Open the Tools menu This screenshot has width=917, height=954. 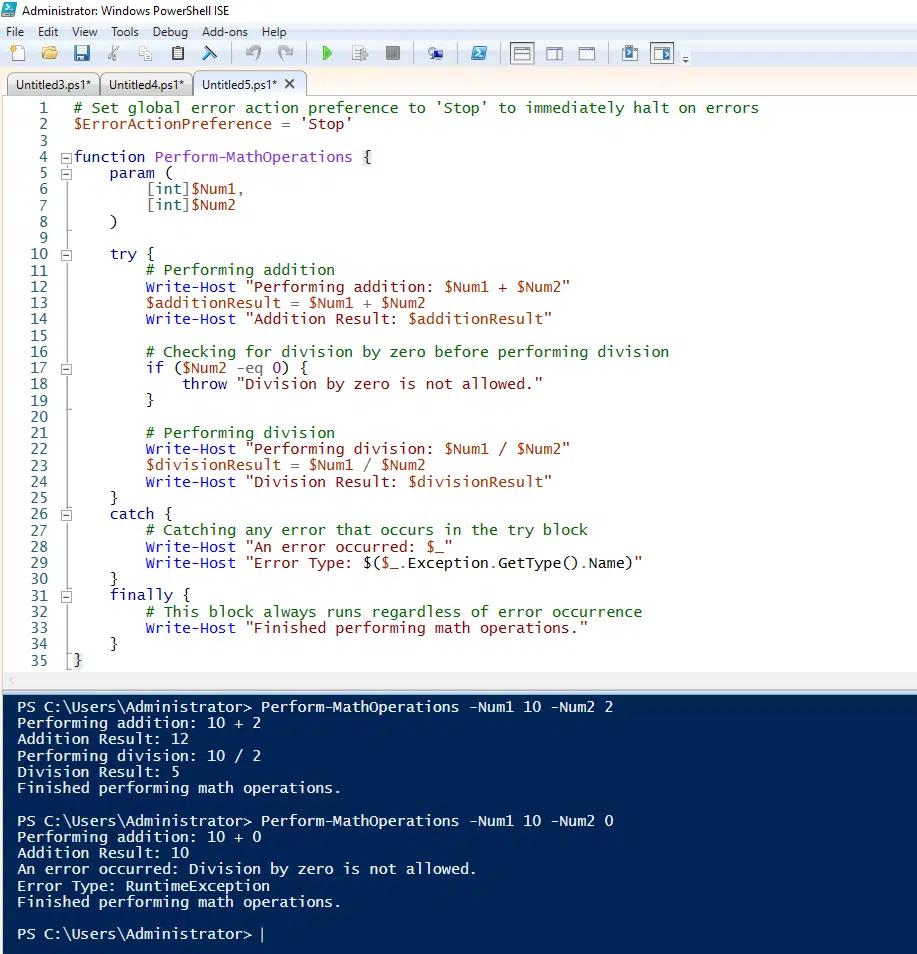pyautogui.click(x=125, y=32)
